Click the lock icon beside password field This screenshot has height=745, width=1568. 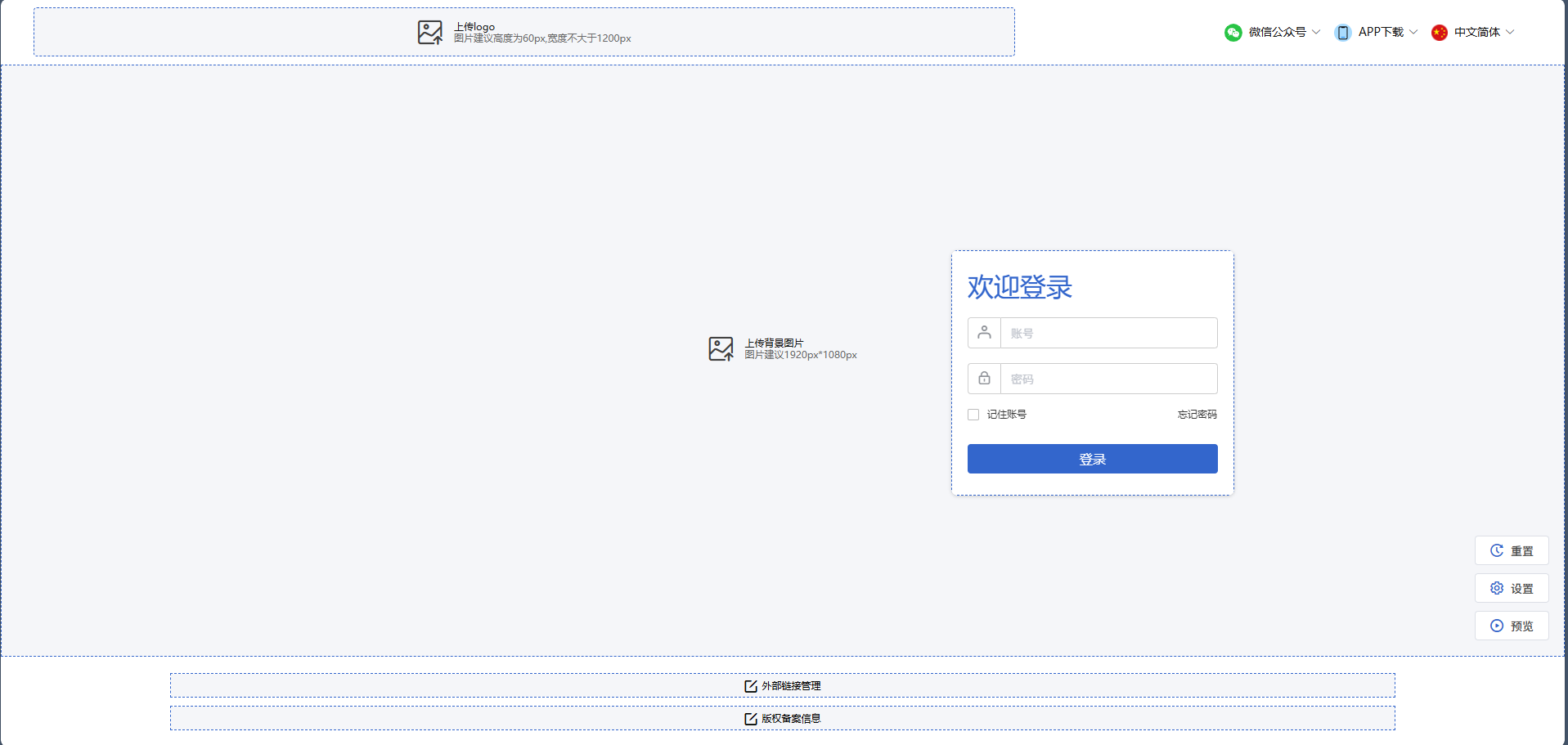tap(985, 378)
